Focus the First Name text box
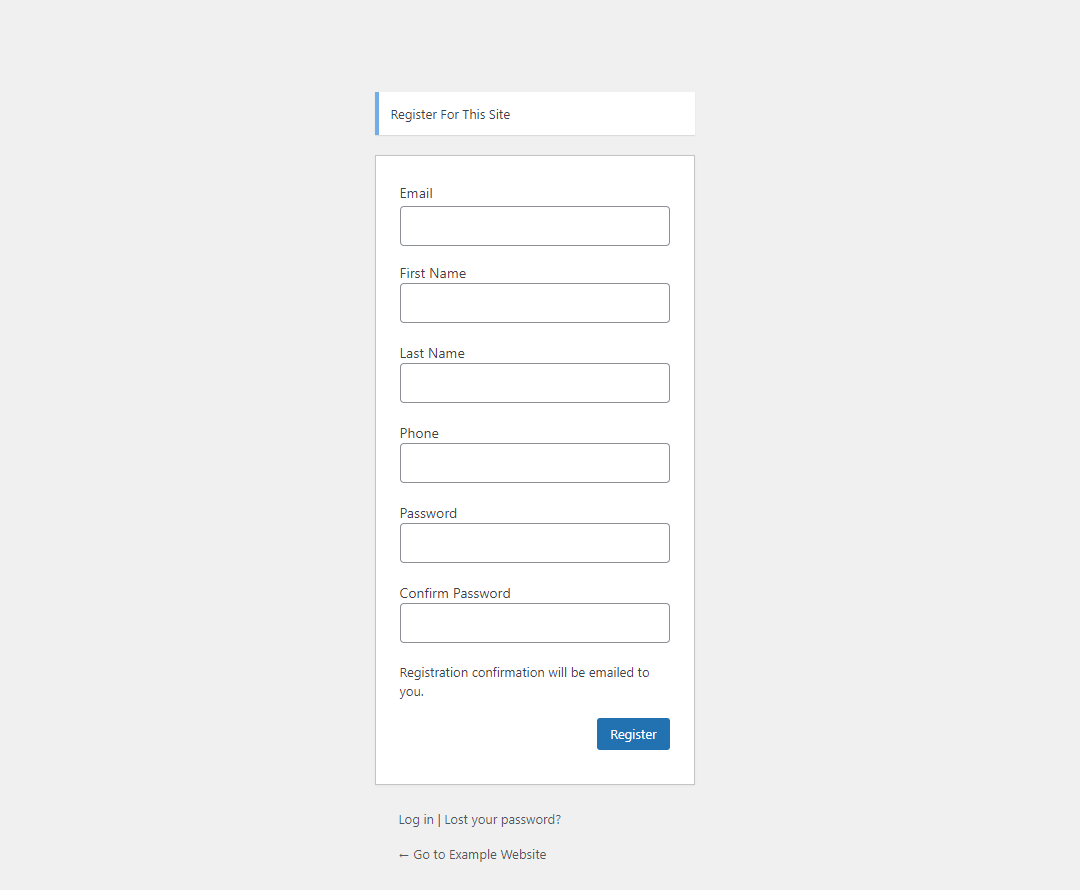The width and height of the screenshot is (1080, 890). pyautogui.click(x=534, y=303)
